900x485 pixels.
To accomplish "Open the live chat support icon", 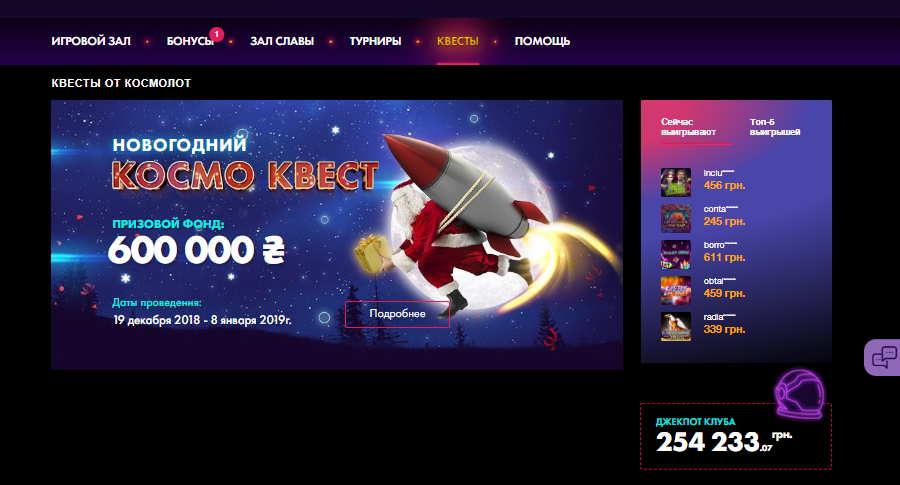I will [883, 358].
